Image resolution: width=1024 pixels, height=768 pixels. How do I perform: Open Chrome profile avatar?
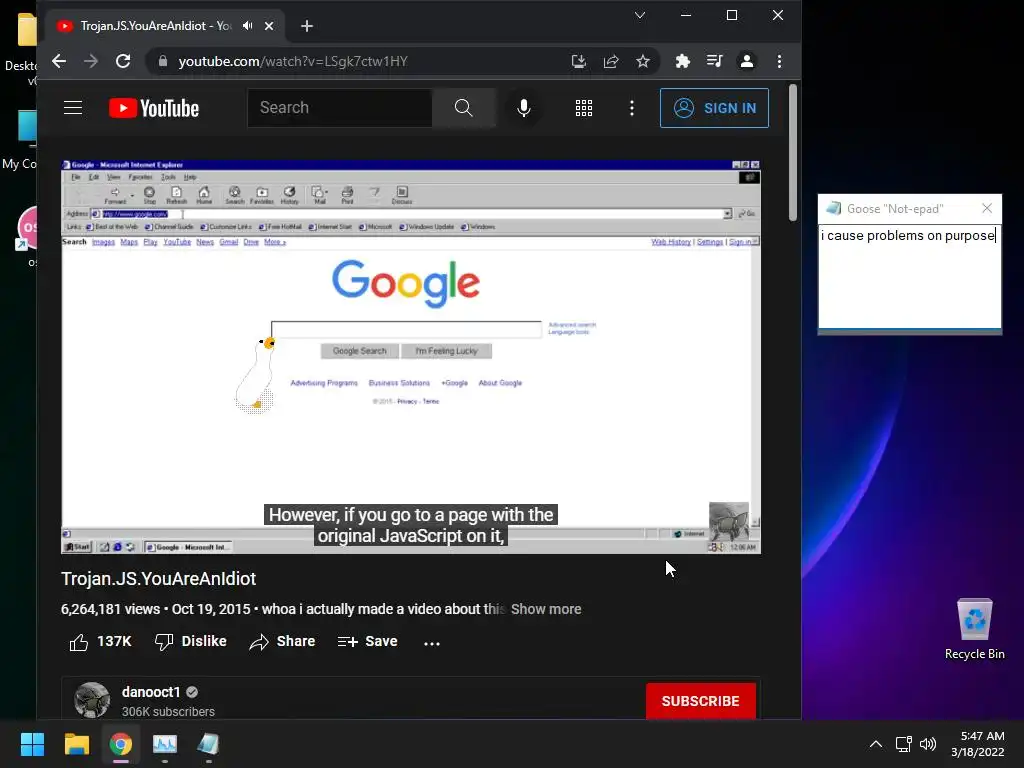click(746, 61)
